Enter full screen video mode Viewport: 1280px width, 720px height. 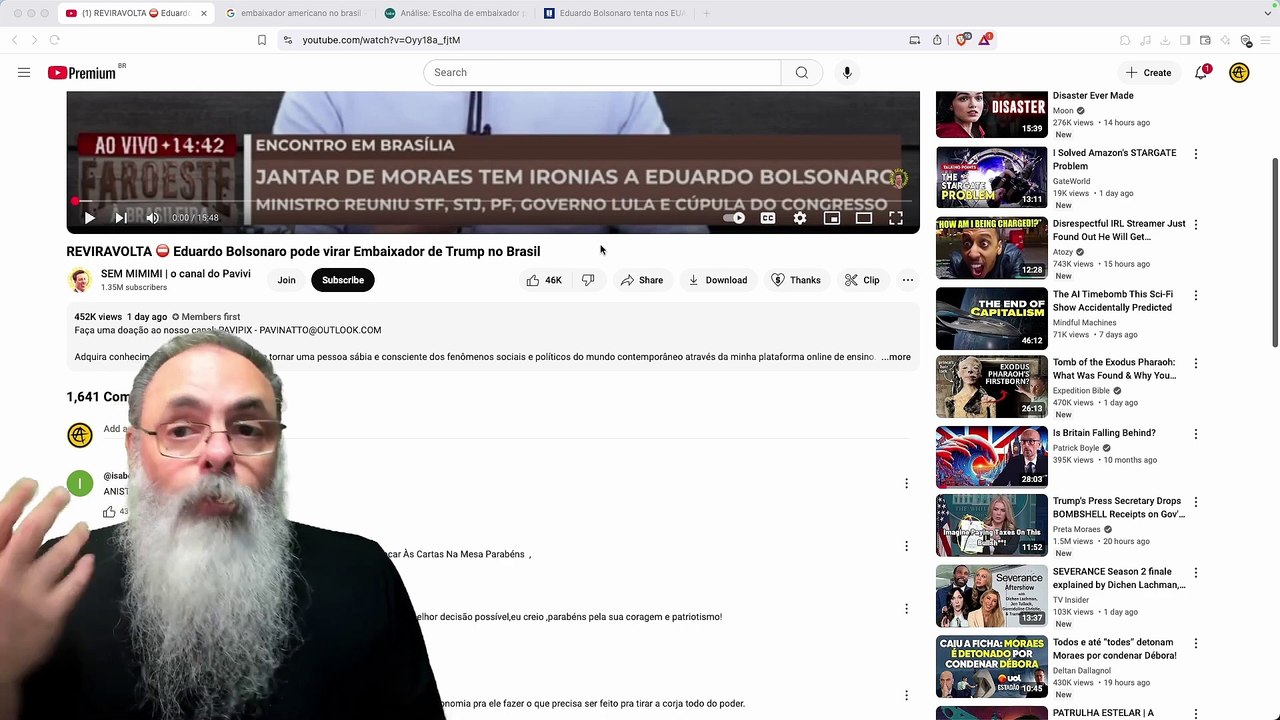click(896, 218)
